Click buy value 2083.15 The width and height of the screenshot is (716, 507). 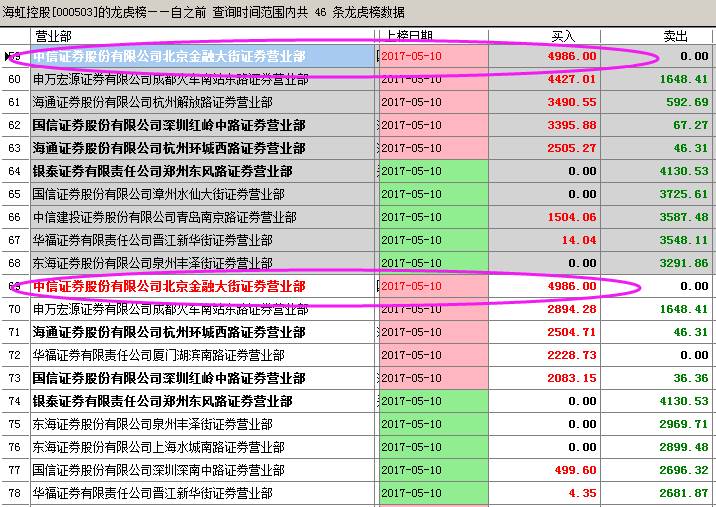(572, 378)
